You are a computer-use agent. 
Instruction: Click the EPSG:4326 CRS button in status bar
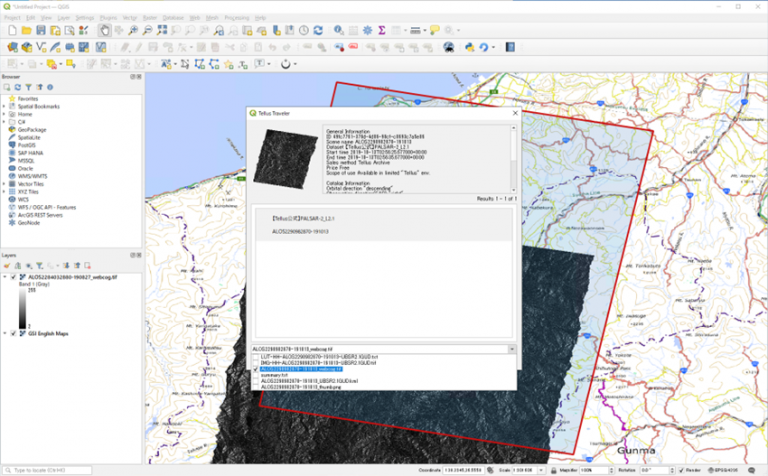coord(724,470)
